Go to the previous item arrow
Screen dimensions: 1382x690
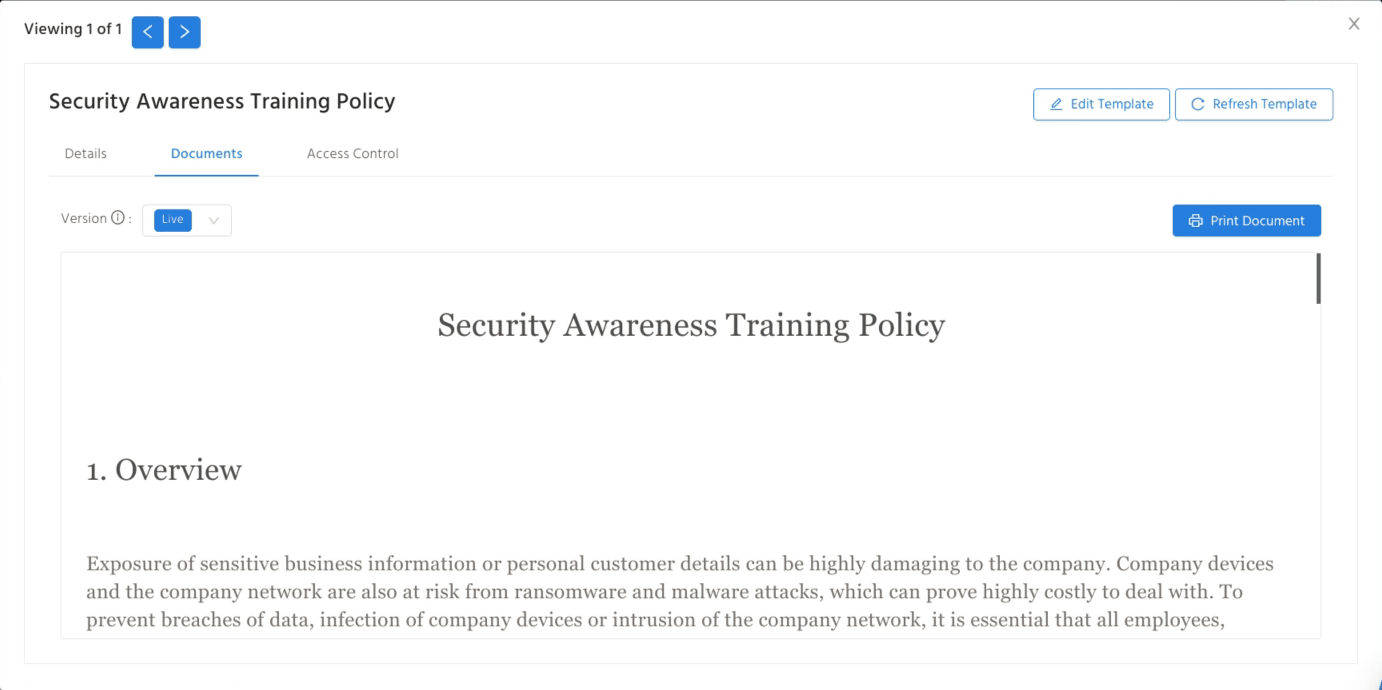click(x=147, y=32)
